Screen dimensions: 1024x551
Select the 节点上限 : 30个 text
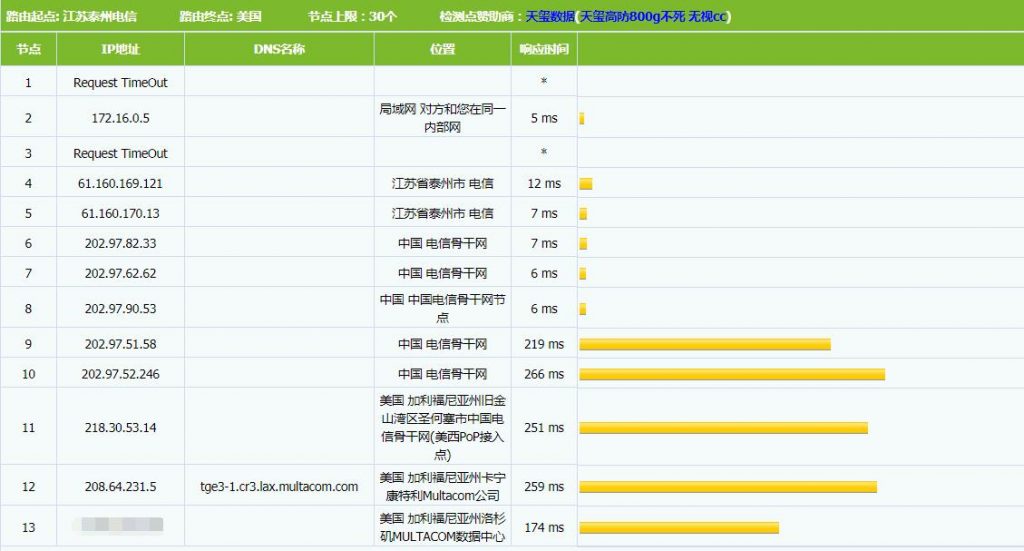tap(352, 16)
